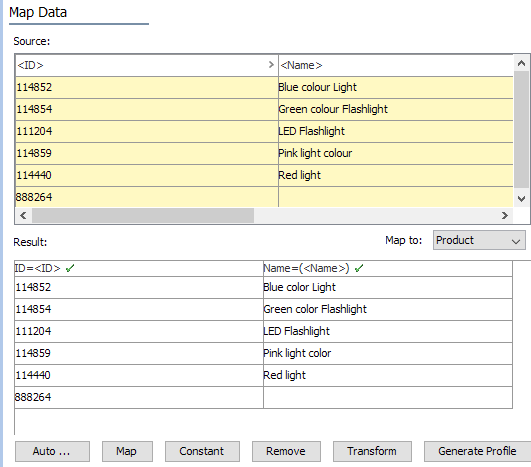Click the Constant button
531x467 pixels.
coord(202,451)
